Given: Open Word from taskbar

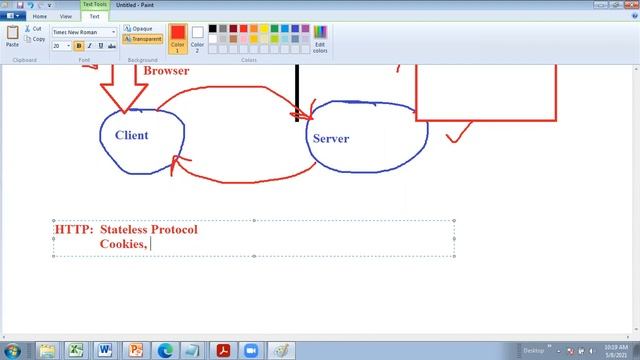Looking at the screenshot, I should coord(105,351).
